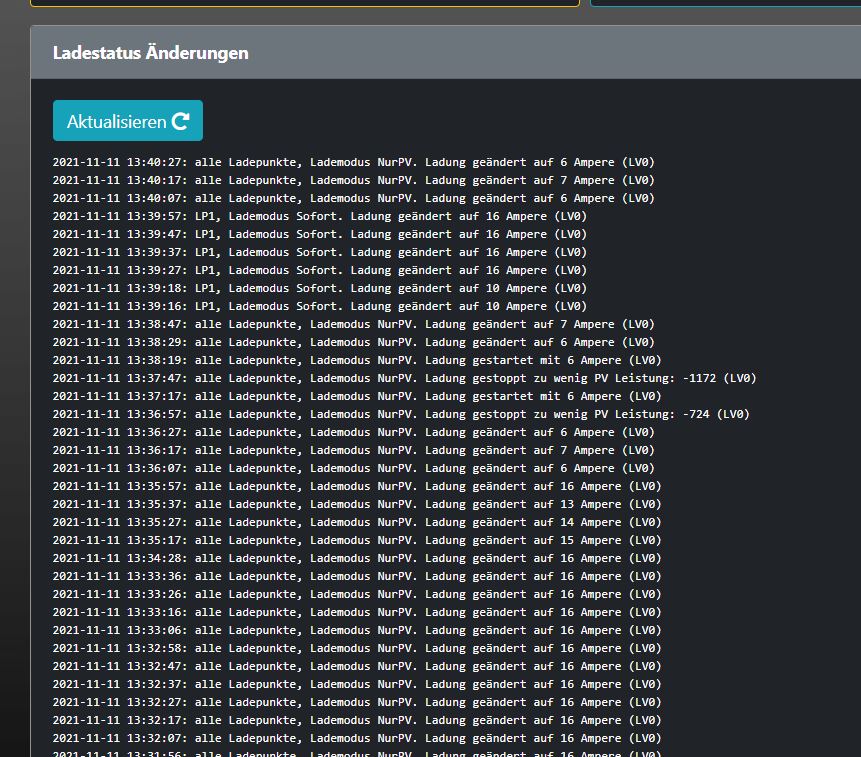
Task: Click the 13:38:47 NurPV 7 Ampere entry
Action: [353, 324]
